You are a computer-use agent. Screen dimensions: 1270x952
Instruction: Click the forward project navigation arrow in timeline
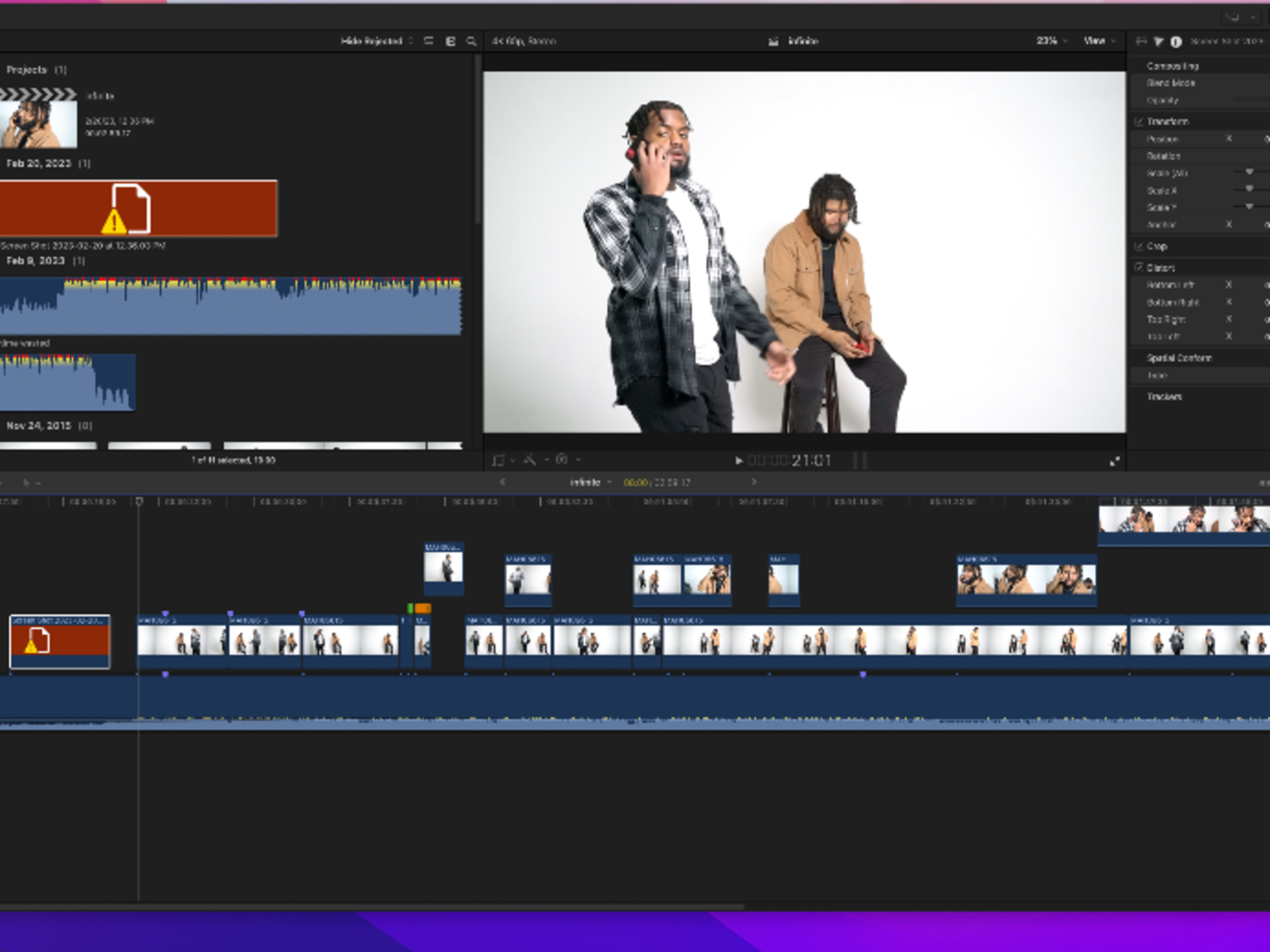pos(754,482)
